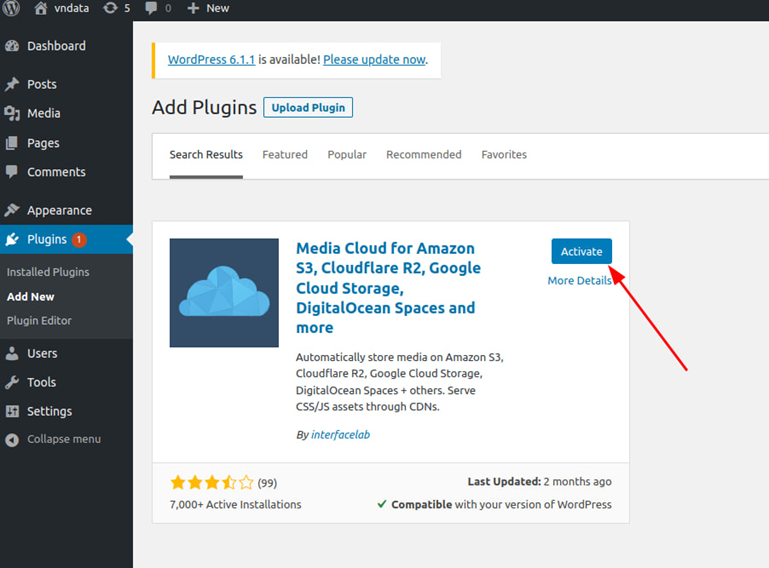The image size is (769, 568).
Task: Collapse the admin sidebar menu
Action: [x=63, y=439]
